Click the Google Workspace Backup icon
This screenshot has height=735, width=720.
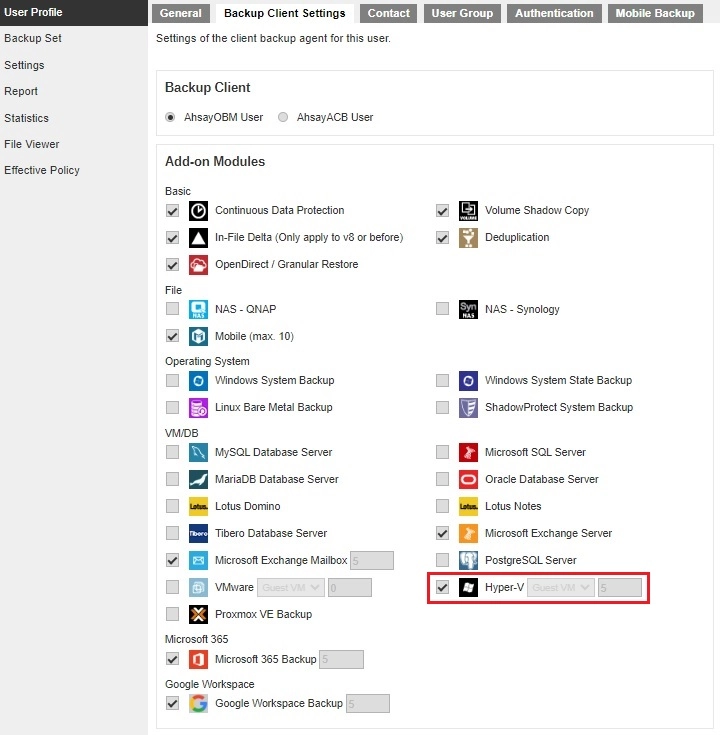[x=199, y=704]
